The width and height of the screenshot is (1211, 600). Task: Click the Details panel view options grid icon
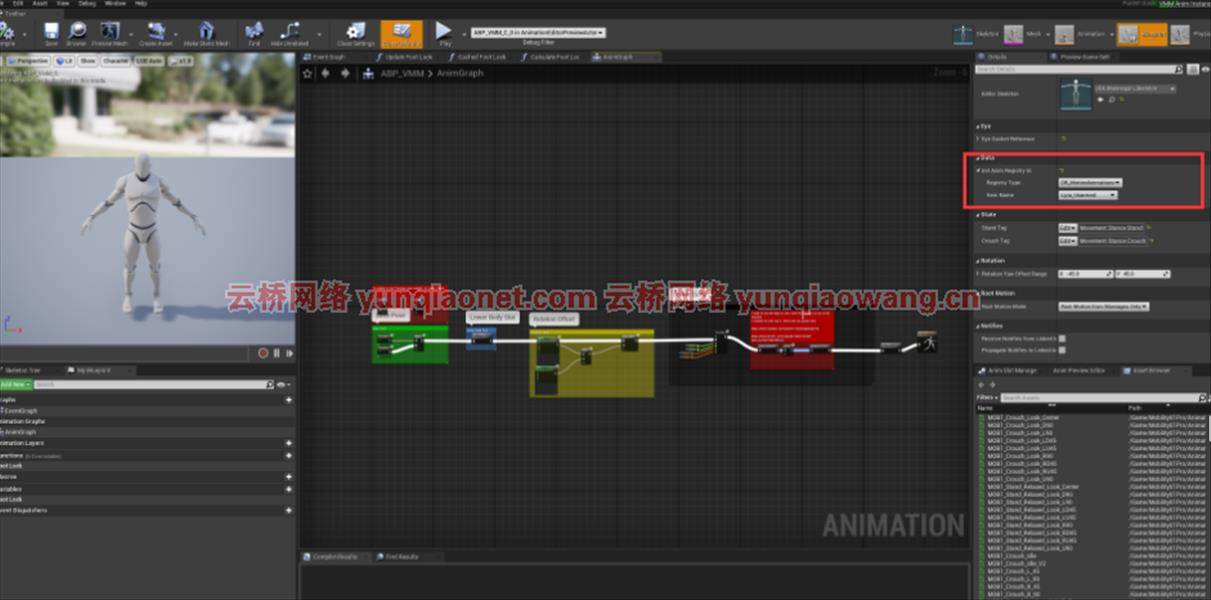coord(1194,69)
